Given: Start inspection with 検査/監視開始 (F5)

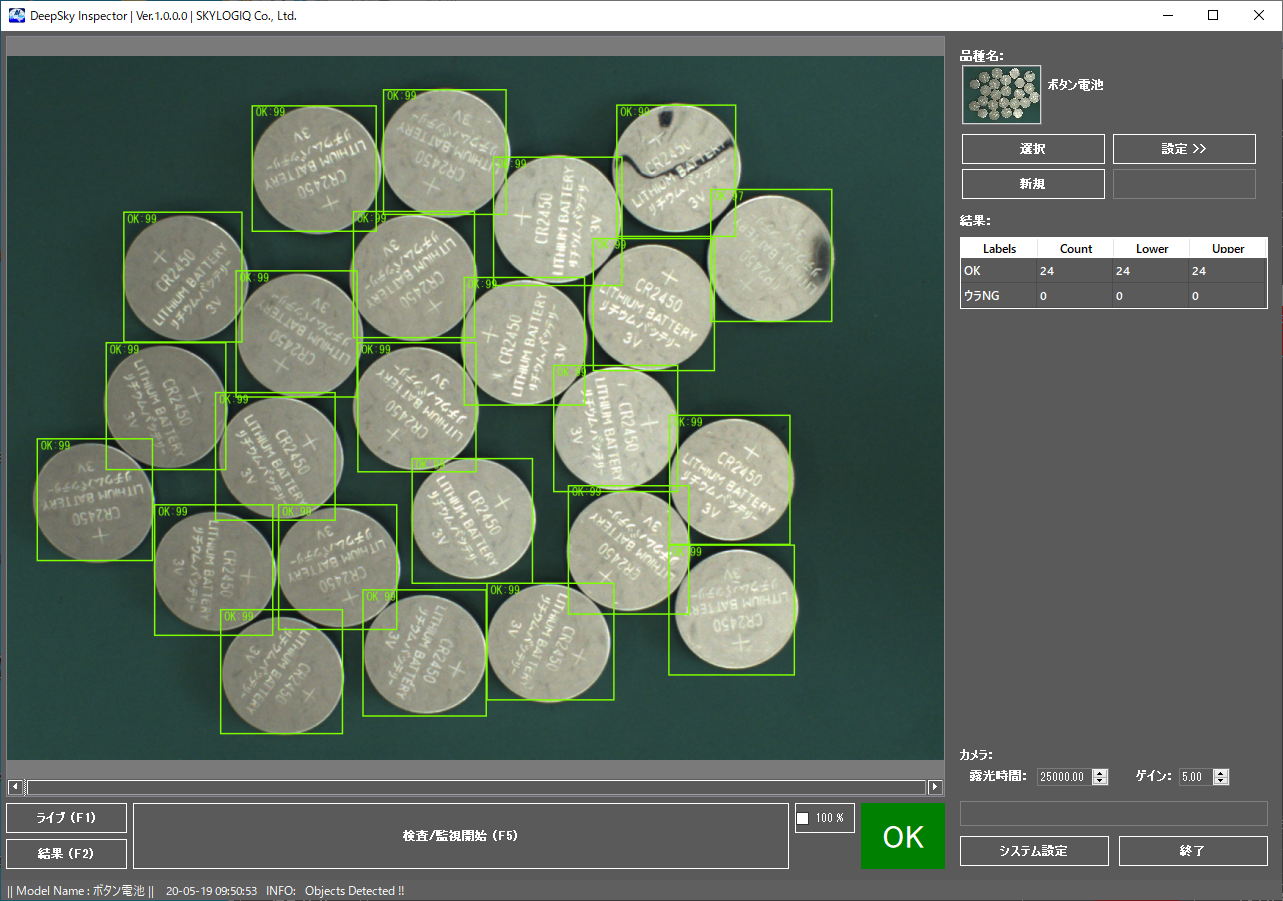Looking at the screenshot, I should coord(461,836).
